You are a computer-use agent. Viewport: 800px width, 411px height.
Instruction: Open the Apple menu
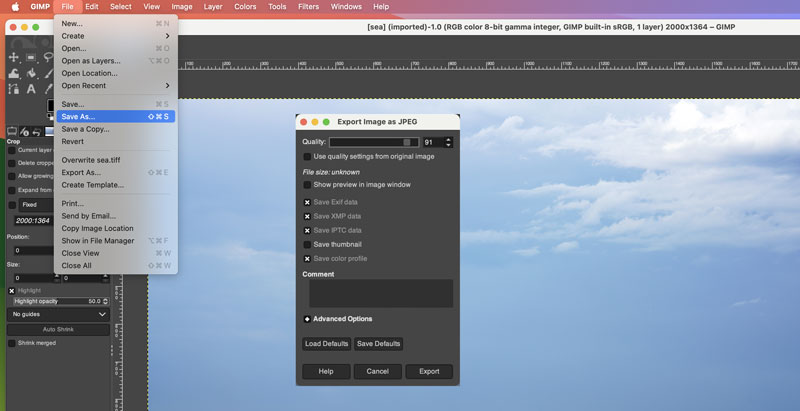(x=14, y=6)
